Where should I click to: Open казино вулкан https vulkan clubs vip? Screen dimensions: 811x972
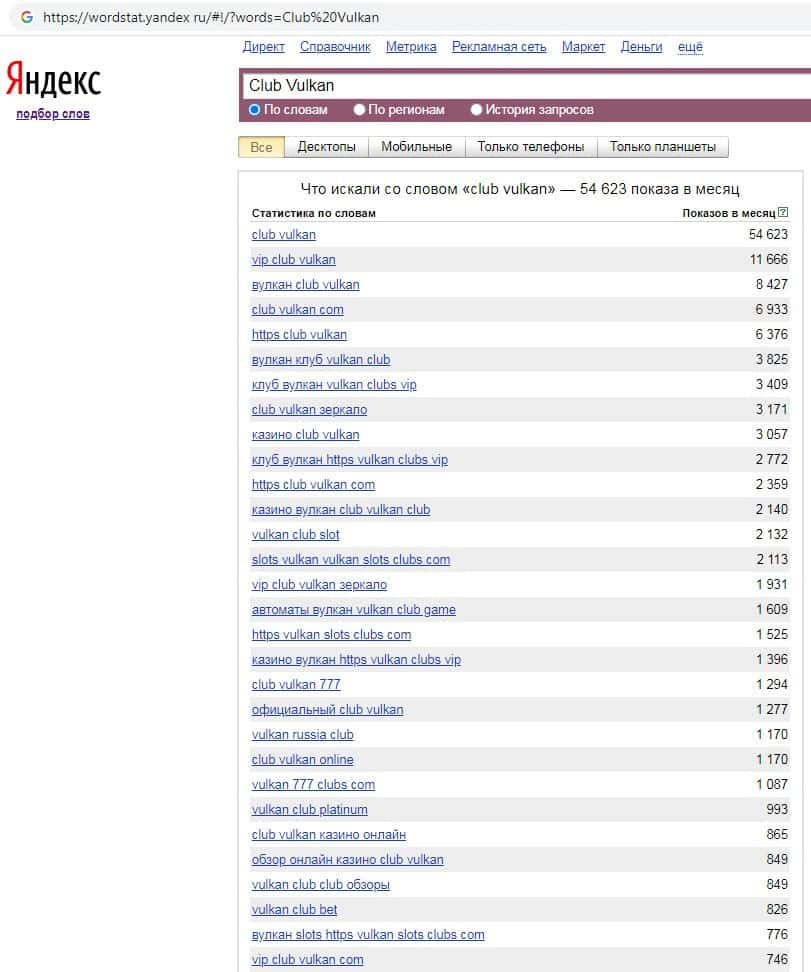pyautogui.click(x=357, y=660)
